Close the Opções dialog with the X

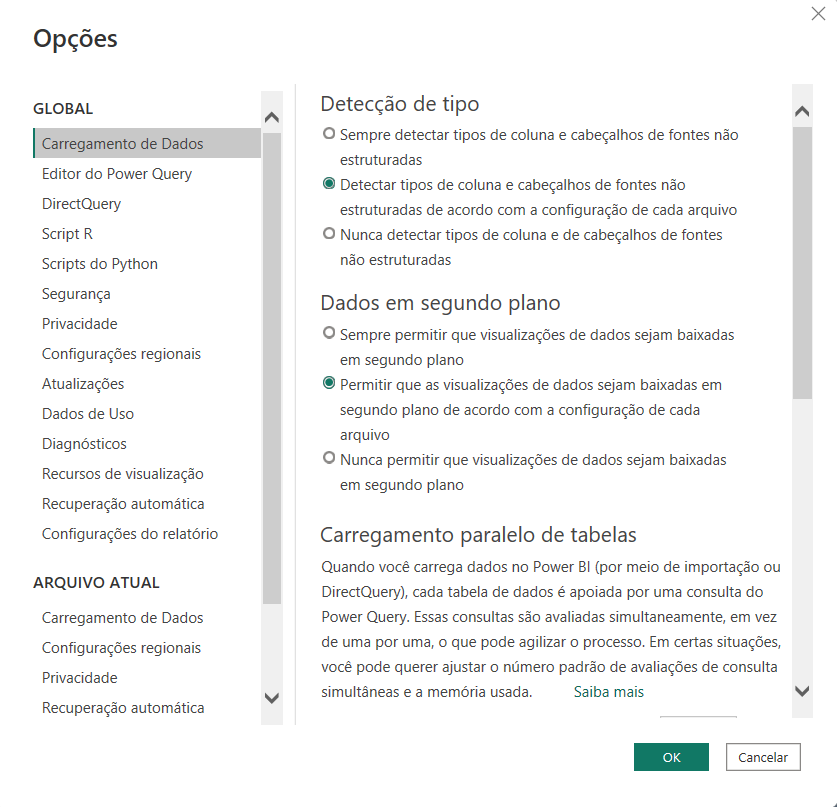tap(818, 13)
